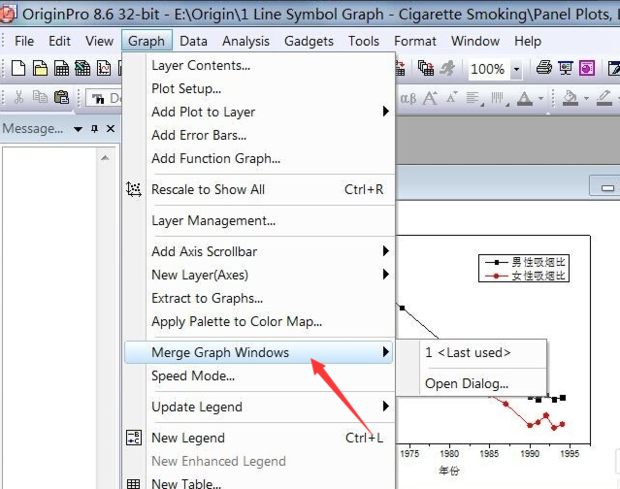620x489 pixels.
Task: Click the New Project icon in toolbar
Action: coord(17,69)
